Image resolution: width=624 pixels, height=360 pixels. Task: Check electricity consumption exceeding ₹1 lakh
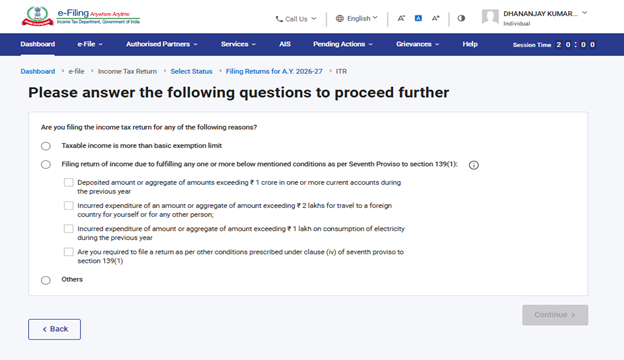68,229
